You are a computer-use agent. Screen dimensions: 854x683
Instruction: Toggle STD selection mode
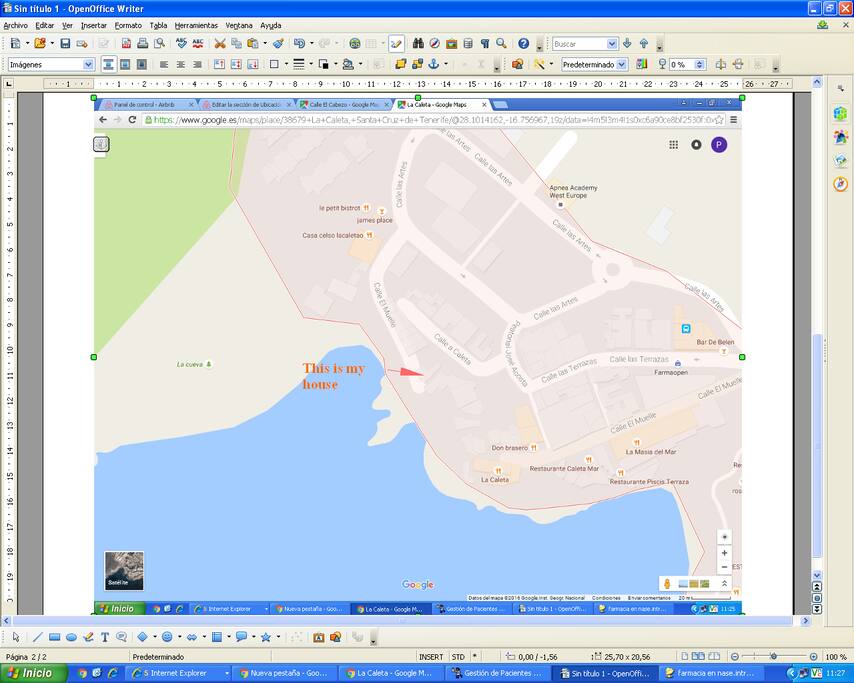tap(458, 657)
